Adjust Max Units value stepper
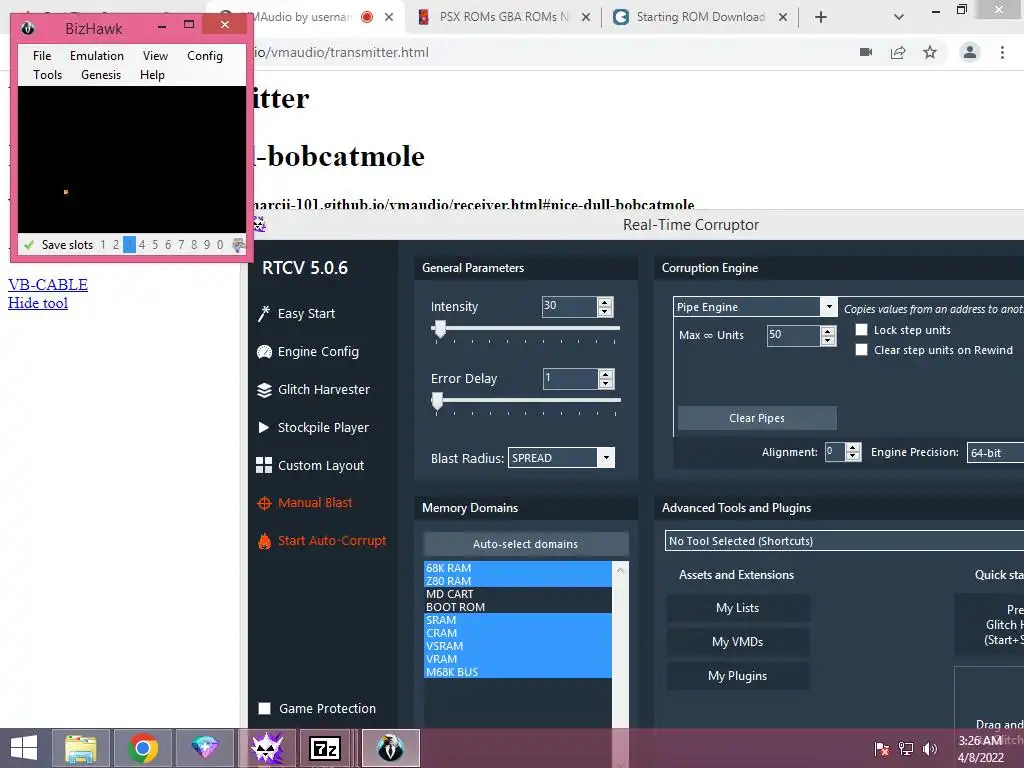The width and height of the screenshot is (1024, 768). click(x=828, y=335)
